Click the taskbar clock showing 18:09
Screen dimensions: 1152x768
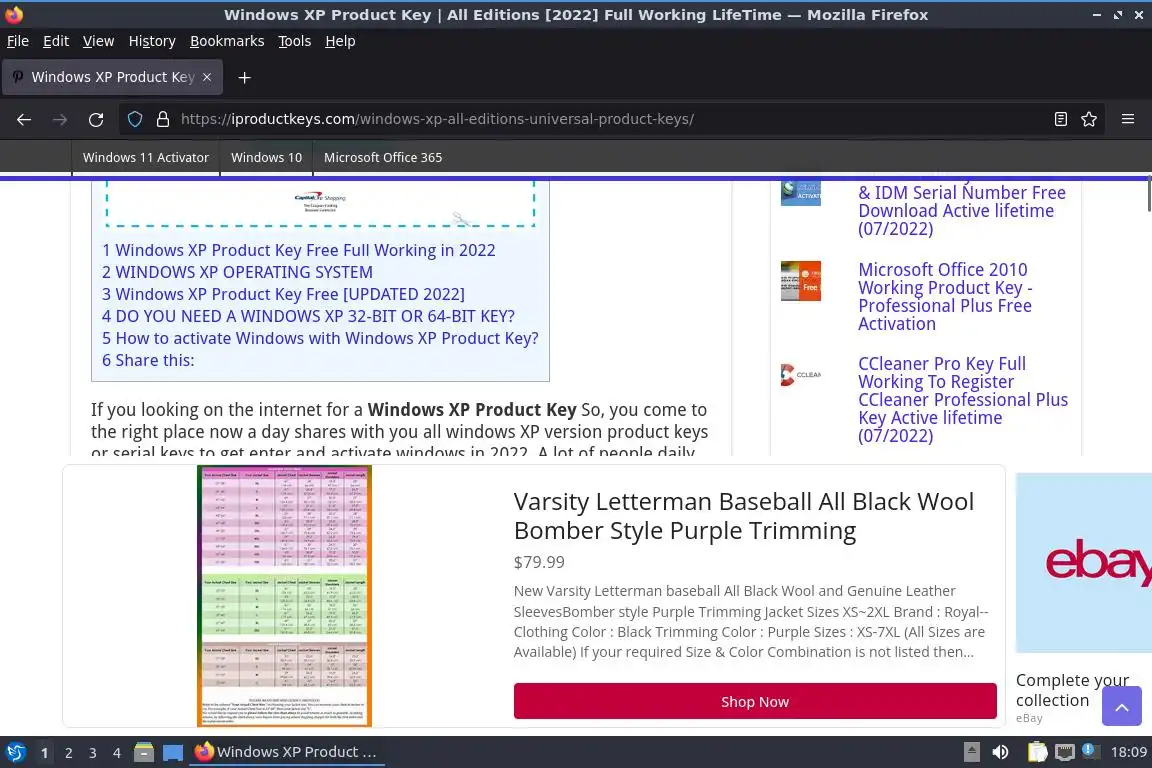[1128, 752]
